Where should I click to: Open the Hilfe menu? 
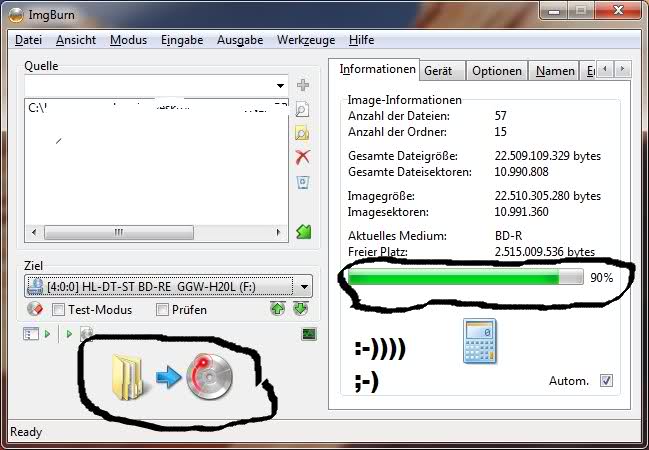361,40
